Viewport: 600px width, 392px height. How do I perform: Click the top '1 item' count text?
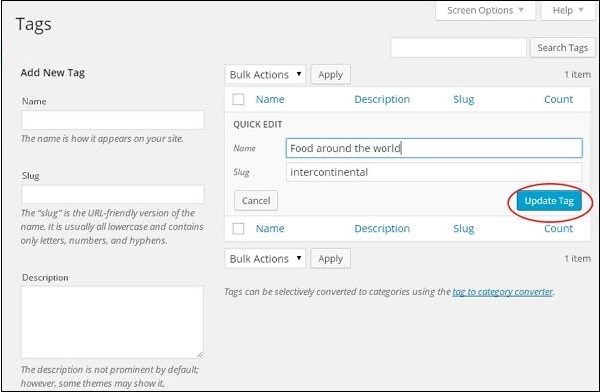(578, 75)
